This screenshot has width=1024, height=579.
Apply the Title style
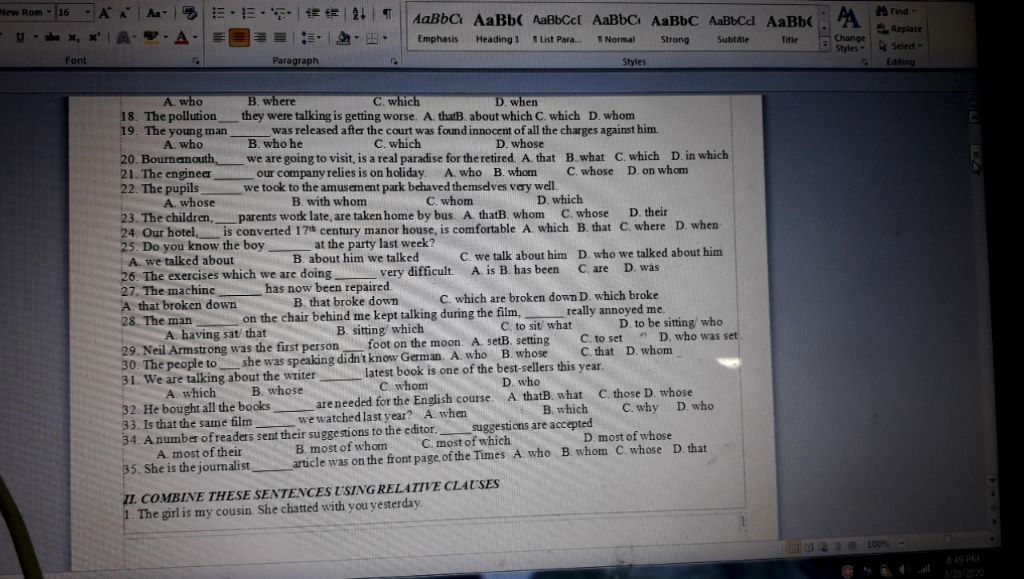pyautogui.click(x=790, y=29)
